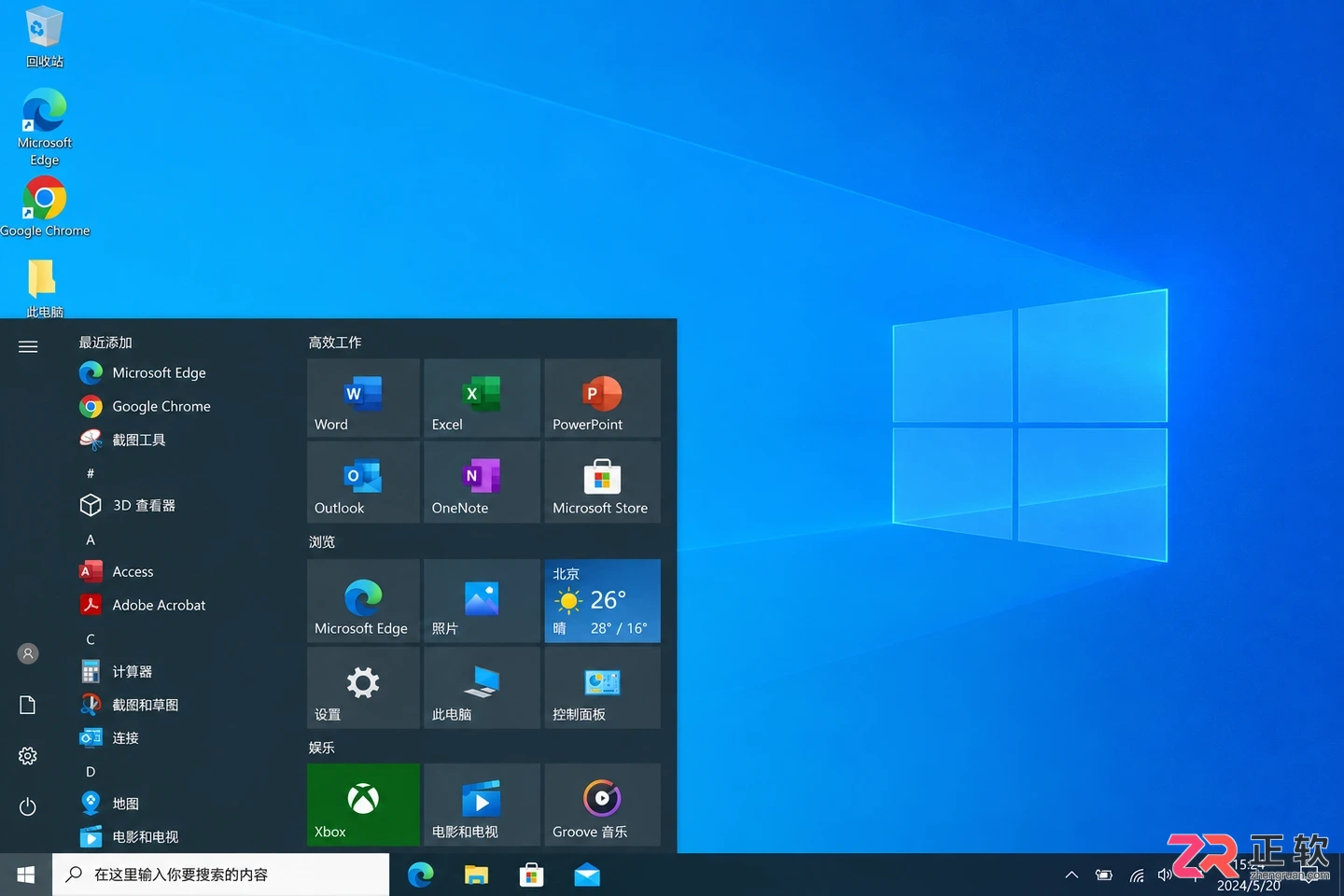
Task: Click the taskbar search box
Action: (x=221, y=875)
